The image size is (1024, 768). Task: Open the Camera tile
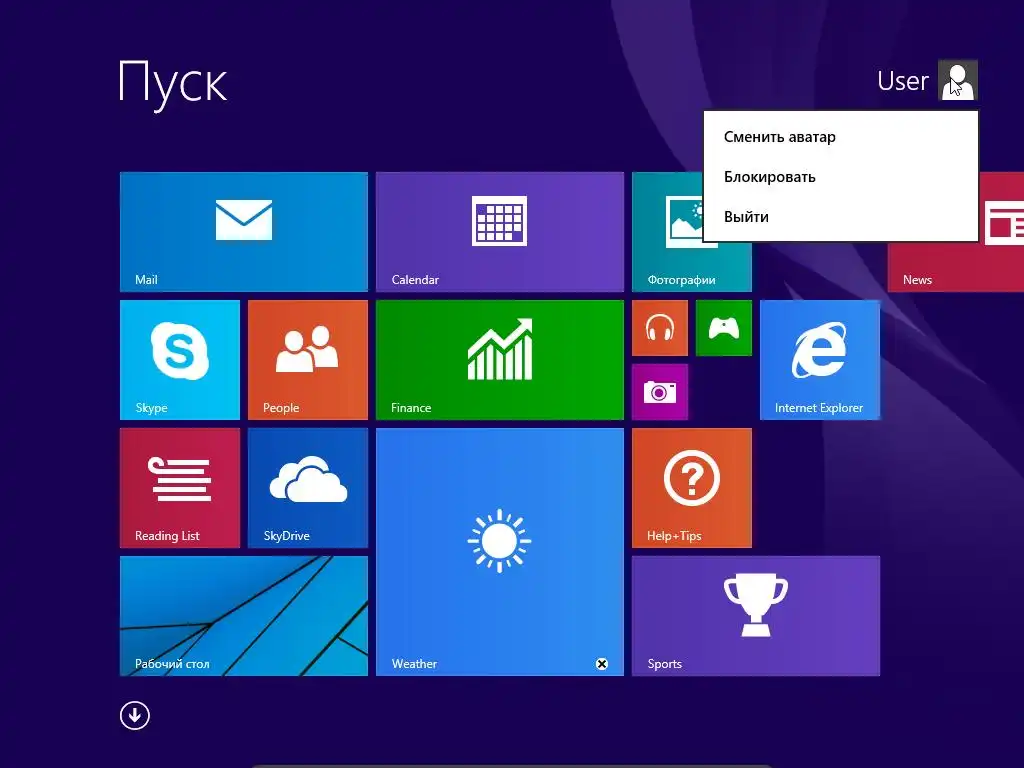click(x=660, y=392)
